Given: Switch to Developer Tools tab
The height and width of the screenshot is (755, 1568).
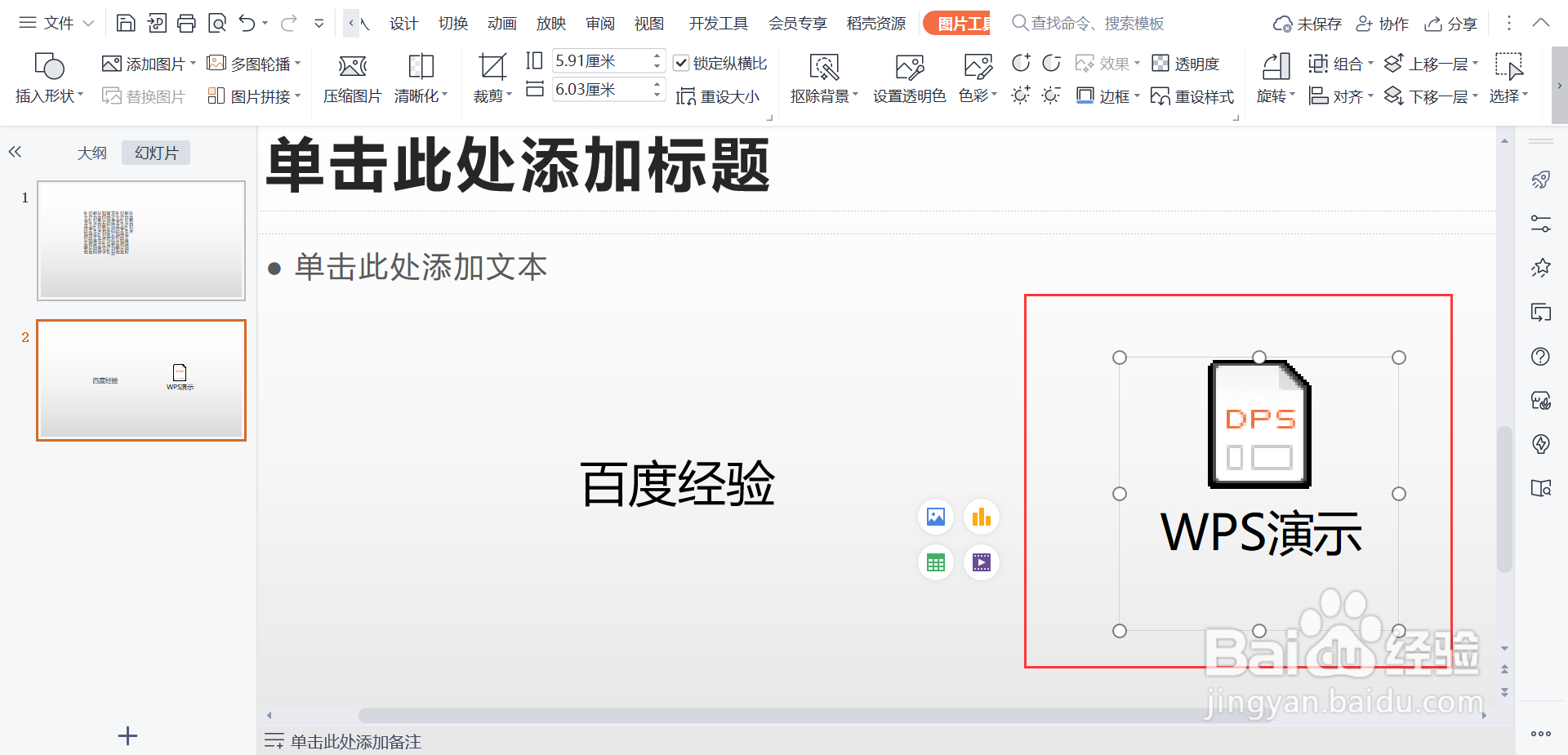Looking at the screenshot, I should click(x=718, y=24).
